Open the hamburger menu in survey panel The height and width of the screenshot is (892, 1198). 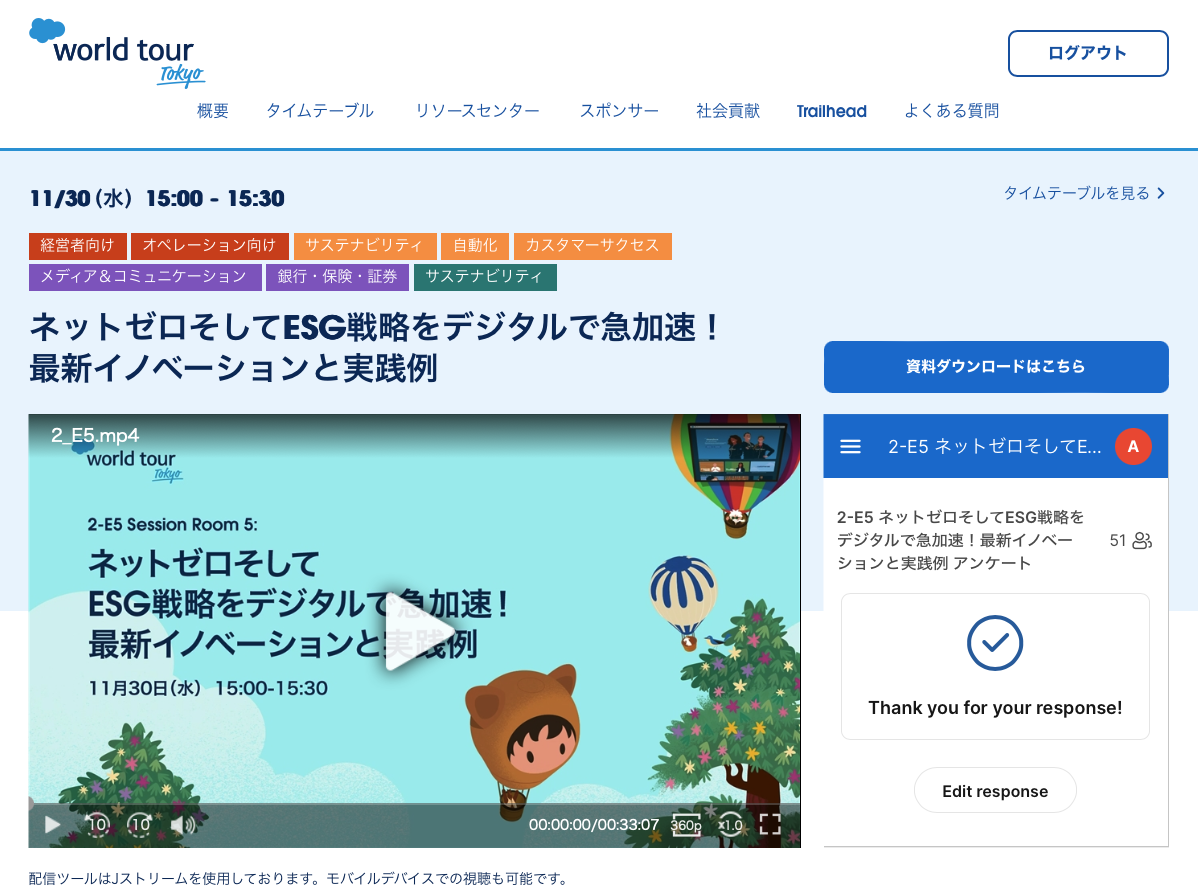850,446
